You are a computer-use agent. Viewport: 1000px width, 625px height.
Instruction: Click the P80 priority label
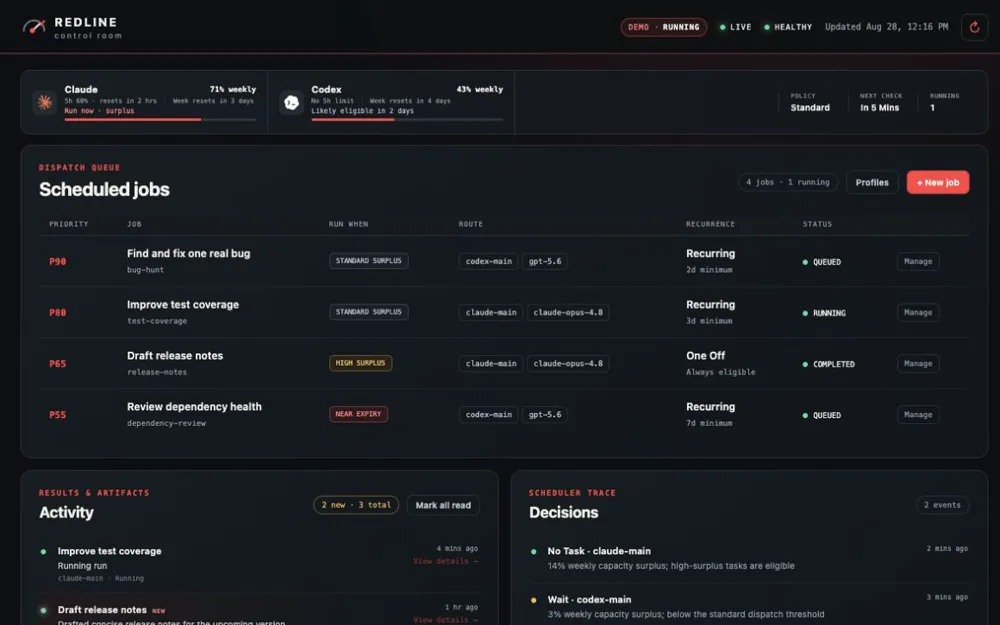[57, 312]
